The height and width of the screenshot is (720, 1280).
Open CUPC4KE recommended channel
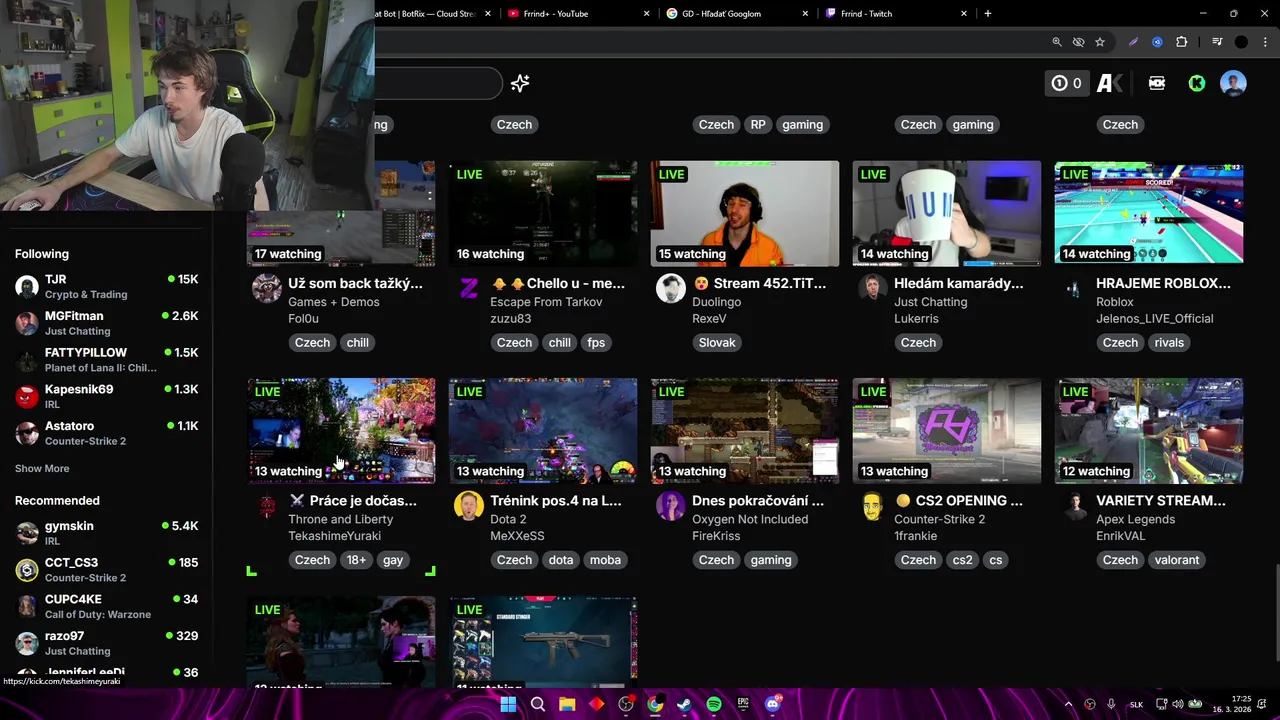106,607
